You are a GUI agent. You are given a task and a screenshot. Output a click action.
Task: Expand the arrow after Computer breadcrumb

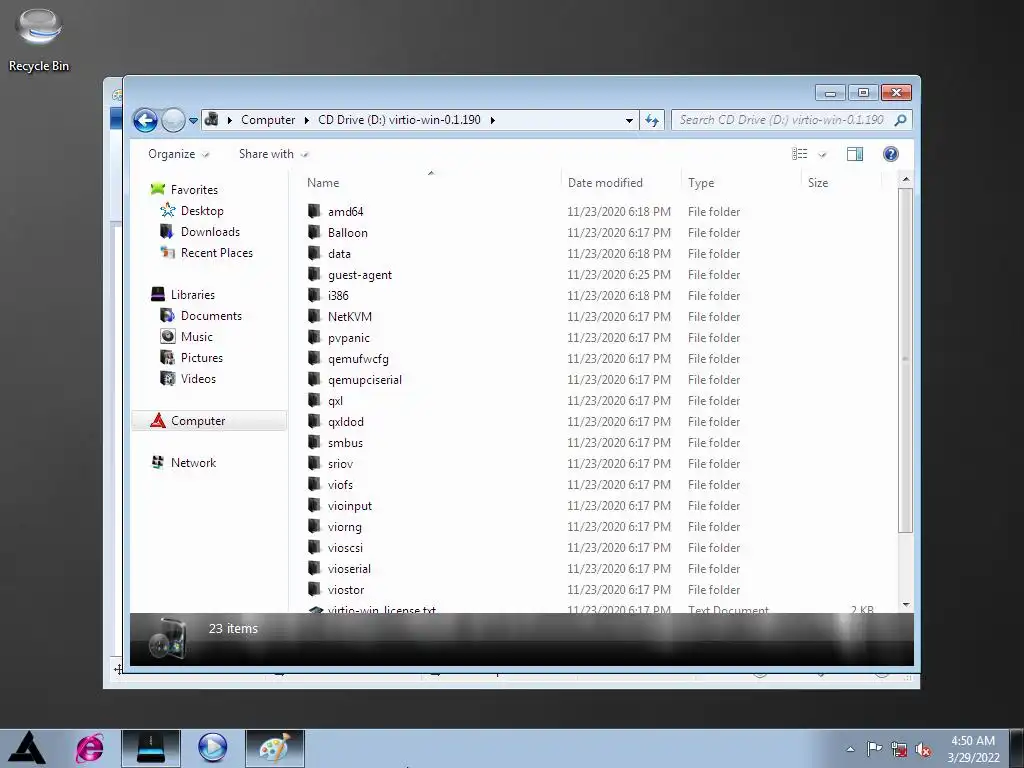pyautogui.click(x=306, y=120)
